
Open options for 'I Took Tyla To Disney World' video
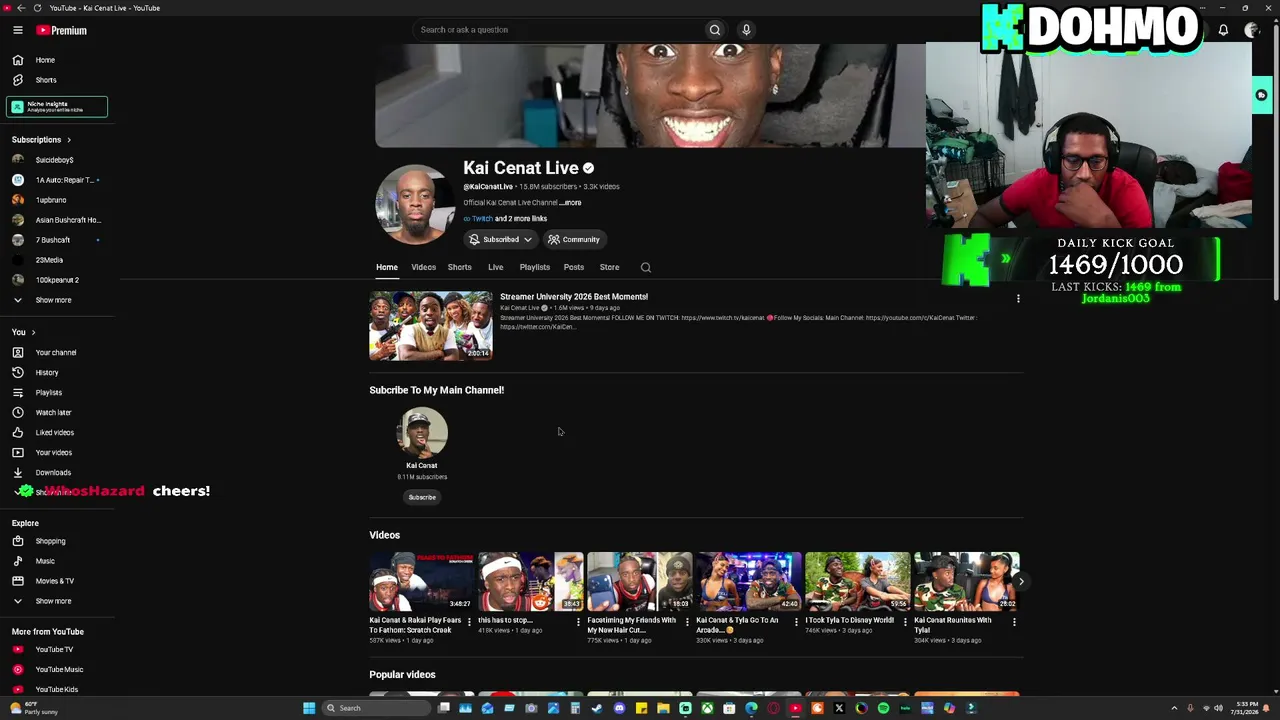pyautogui.click(x=905, y=622)
